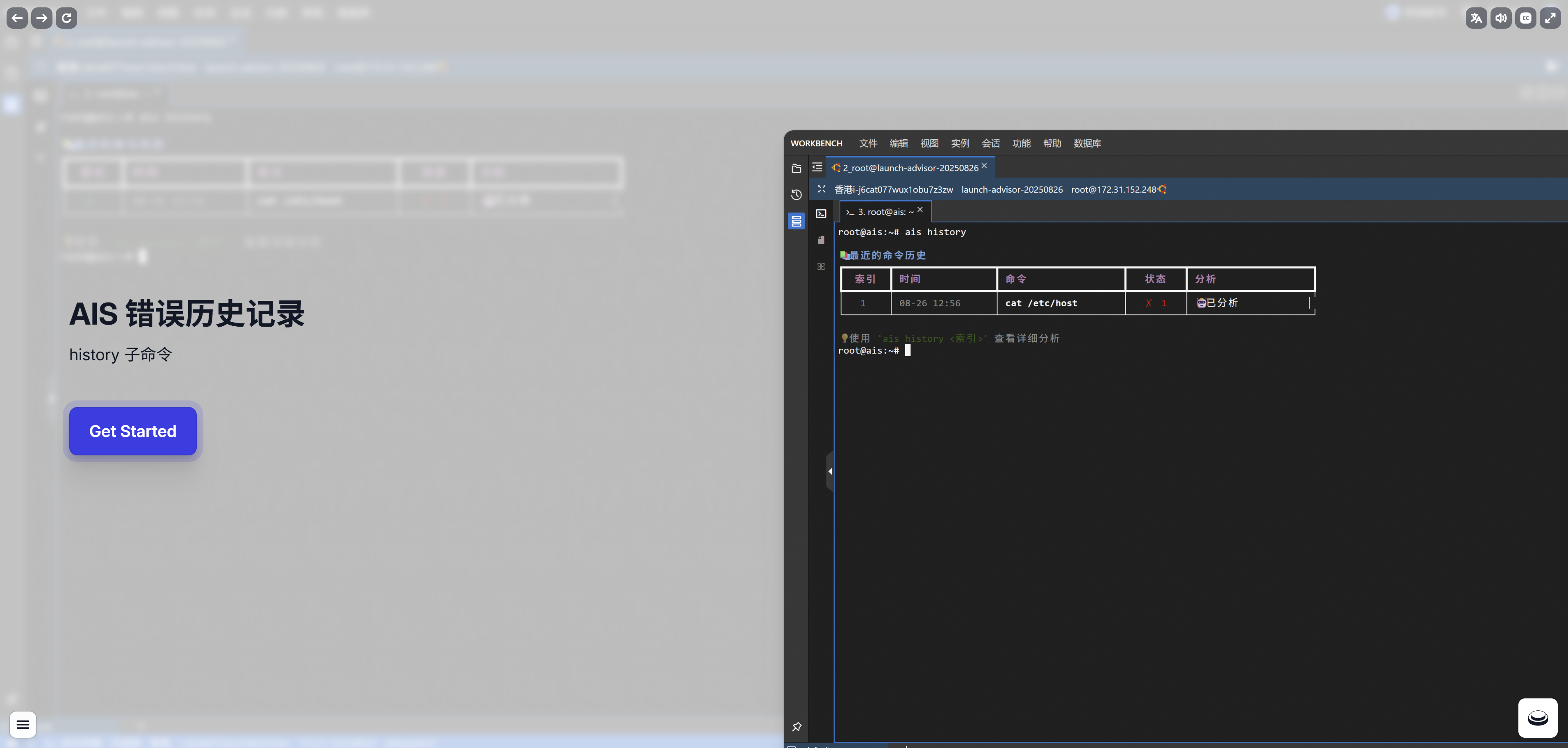Click the Get Started button
This screenshot has height=748, width=1568.
(x=133, y=431)
